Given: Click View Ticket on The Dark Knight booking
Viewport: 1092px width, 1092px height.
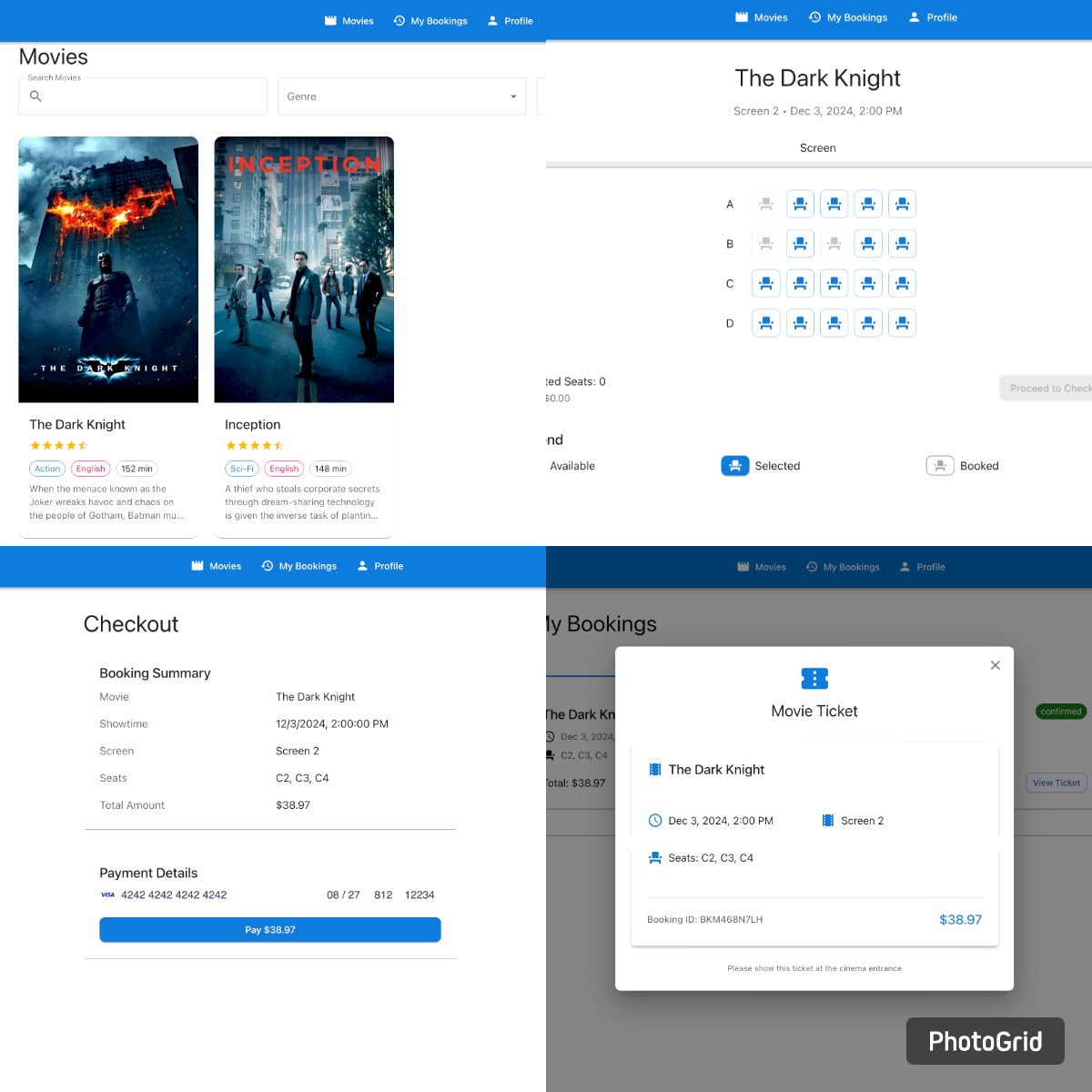Looking at the screenshot, I should (1055, 783).
